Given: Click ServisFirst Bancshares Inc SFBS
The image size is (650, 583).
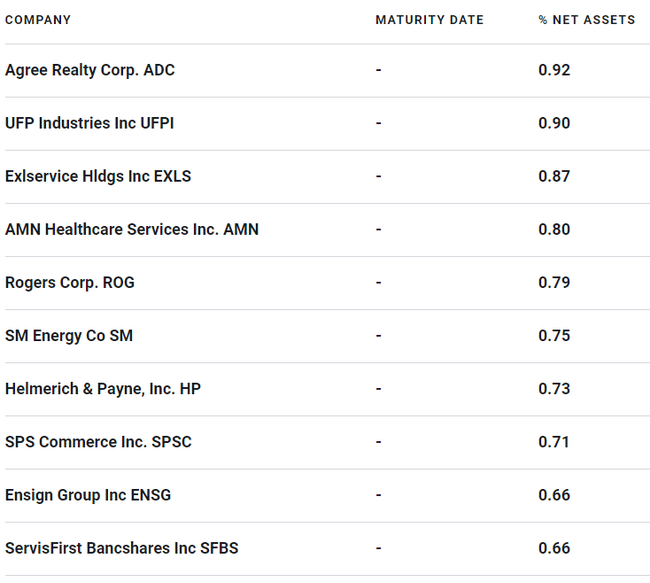Looking at the screenshot, I should click(x=122, y=548).
